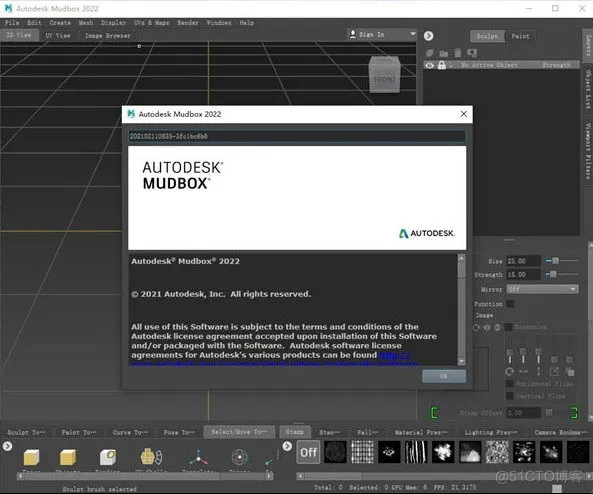Switch to the UV View tab
The width and height of the screenshot is (593, 494).
click(x=58, y=36)
